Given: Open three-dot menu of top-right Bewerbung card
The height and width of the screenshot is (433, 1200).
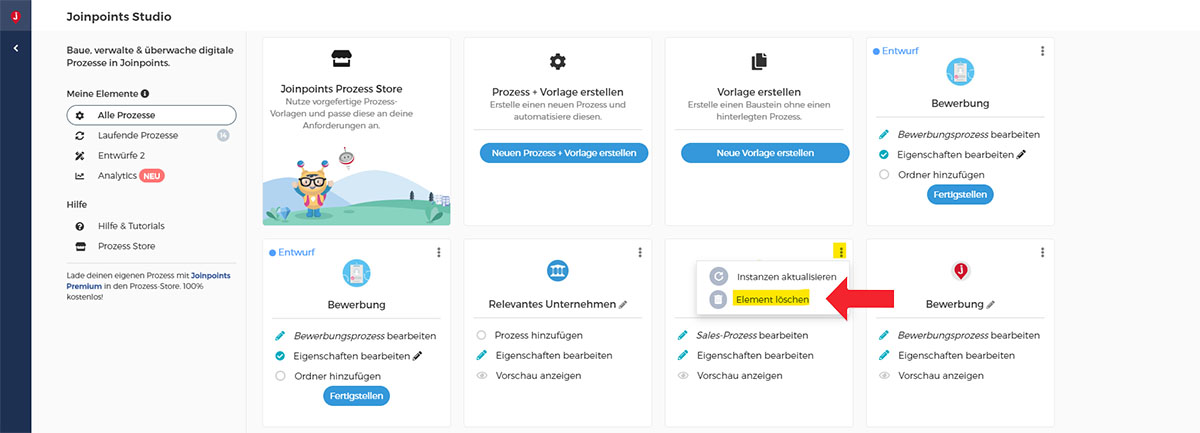Looking at the screenshot, I should [1042, 51].
